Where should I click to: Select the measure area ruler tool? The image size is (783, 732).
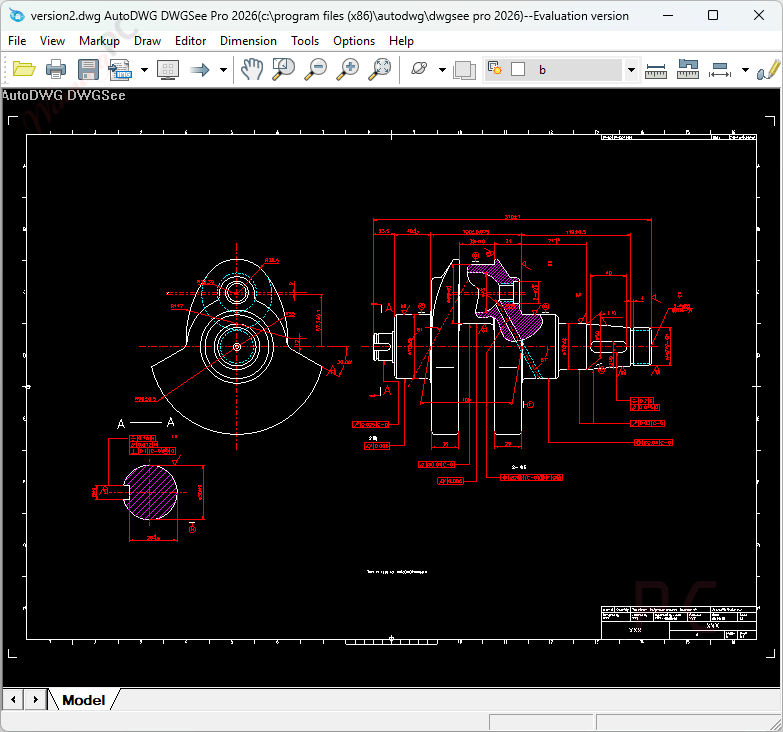[688, 69]
